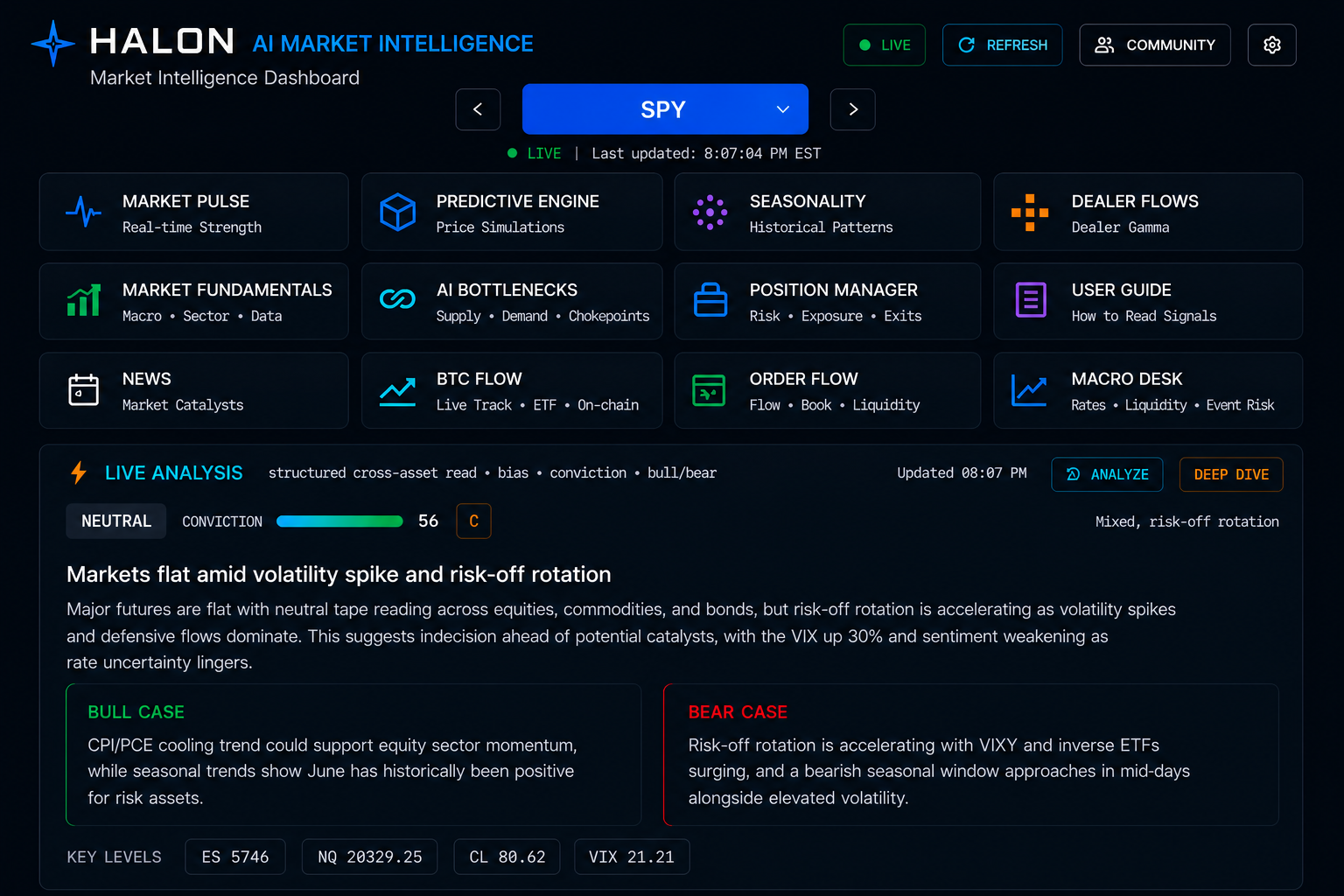The width and height of the screenshot is (1344, 896).
Task: Click the Halon star logo icon
Action: click(x=53, y=43)
